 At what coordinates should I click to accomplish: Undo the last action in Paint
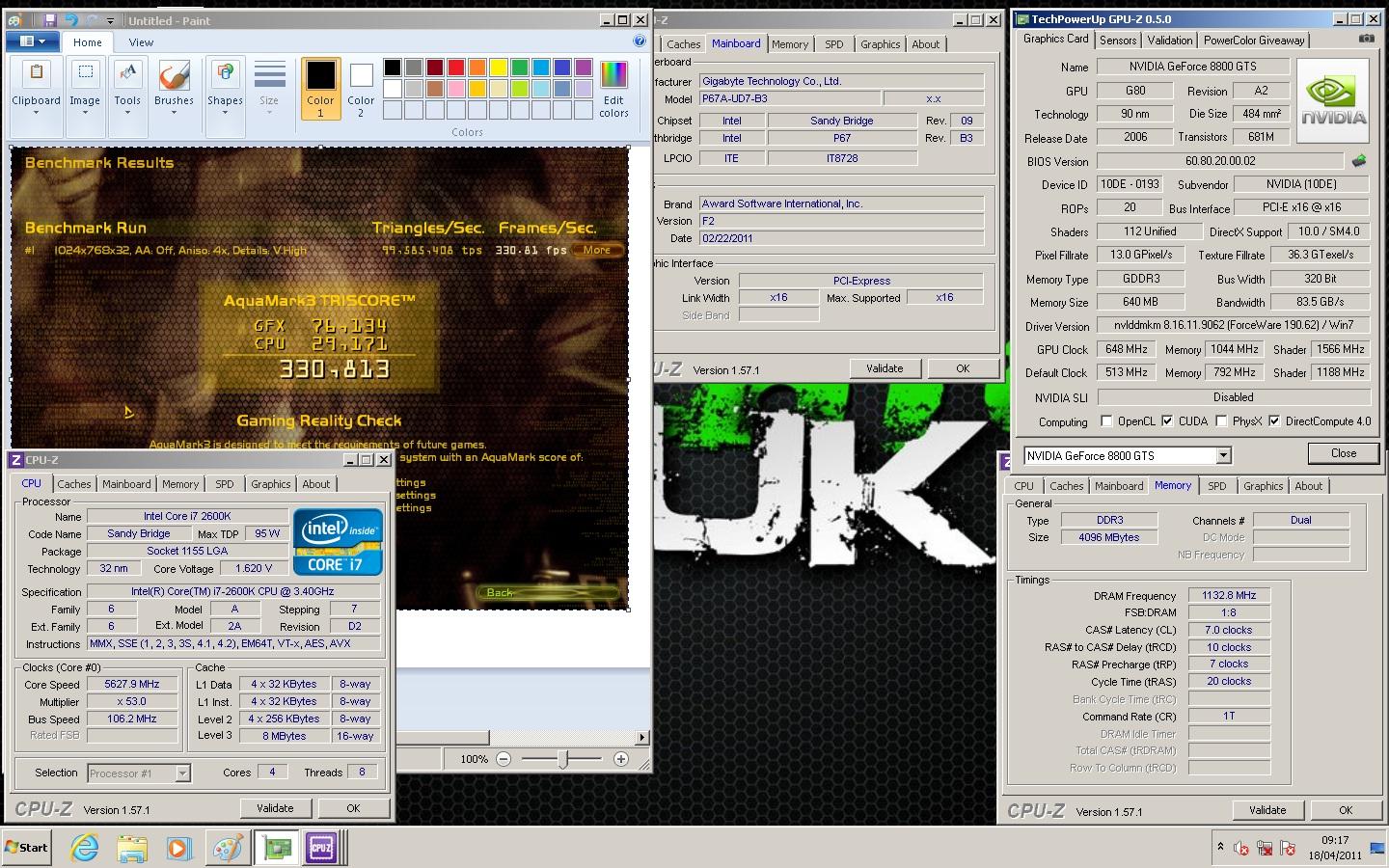pyautogui.click(x=70, y=20)
